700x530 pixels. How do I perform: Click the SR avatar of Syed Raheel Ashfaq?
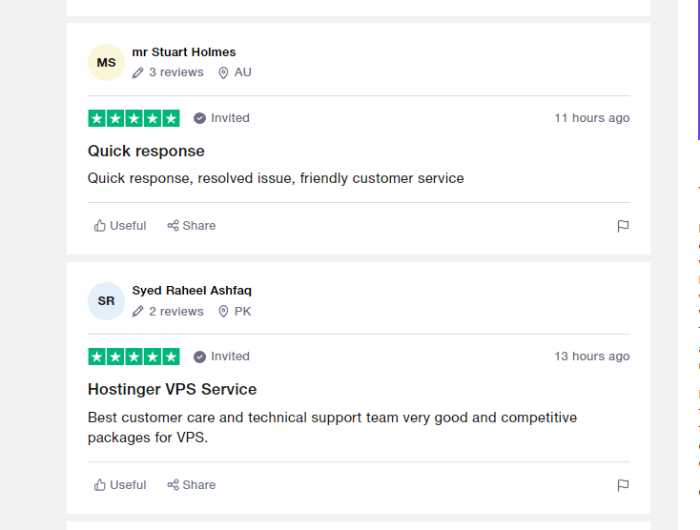pyautogui.click(x=106, y=301)
